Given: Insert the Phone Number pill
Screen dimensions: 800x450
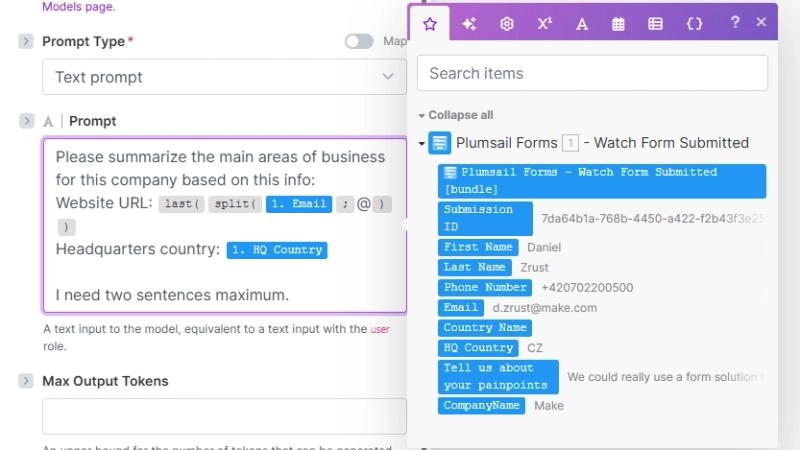Looking at the screenshot, I should [484, 287].
